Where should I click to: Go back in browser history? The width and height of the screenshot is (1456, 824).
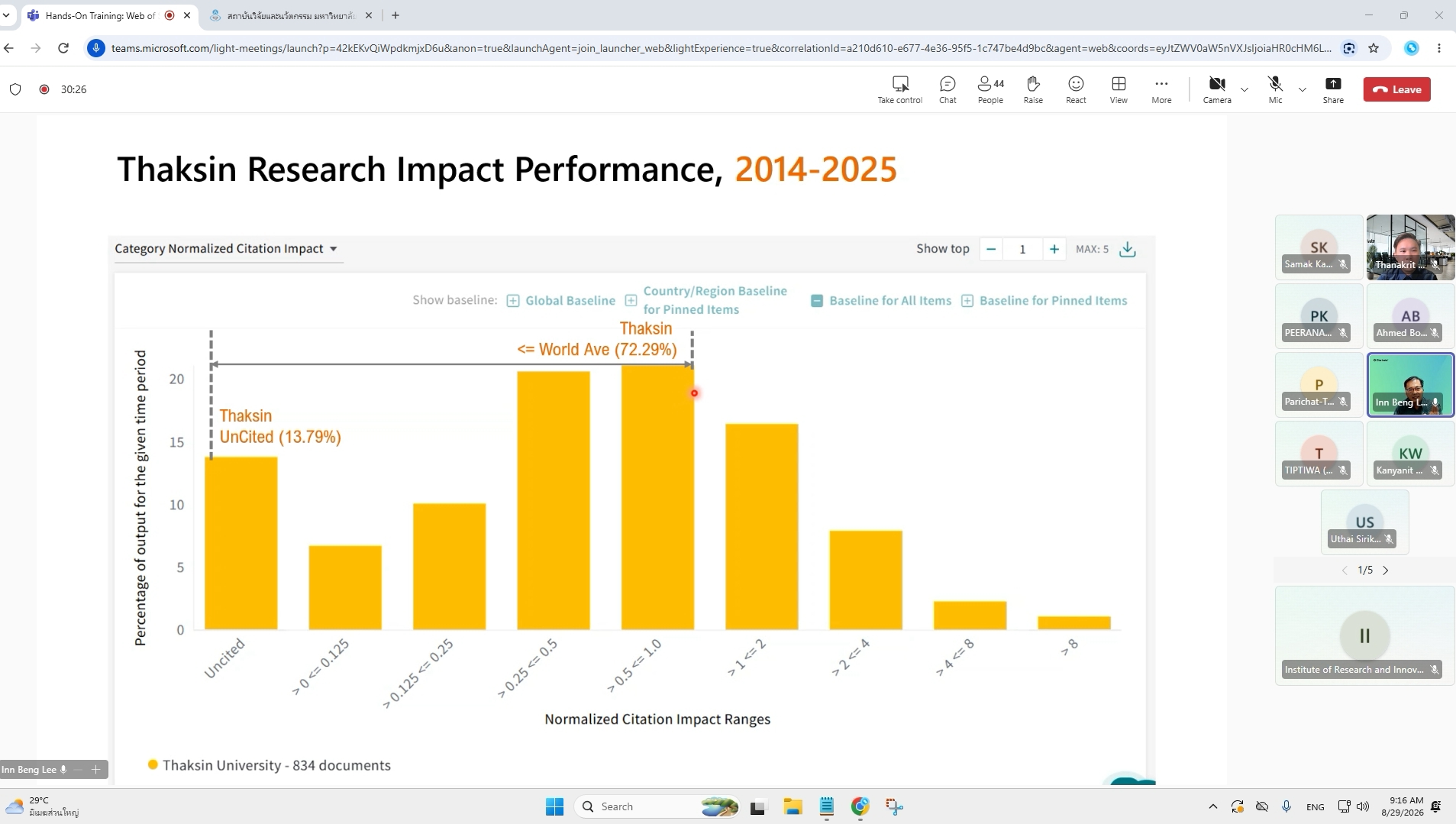click(x=9, y=48)
